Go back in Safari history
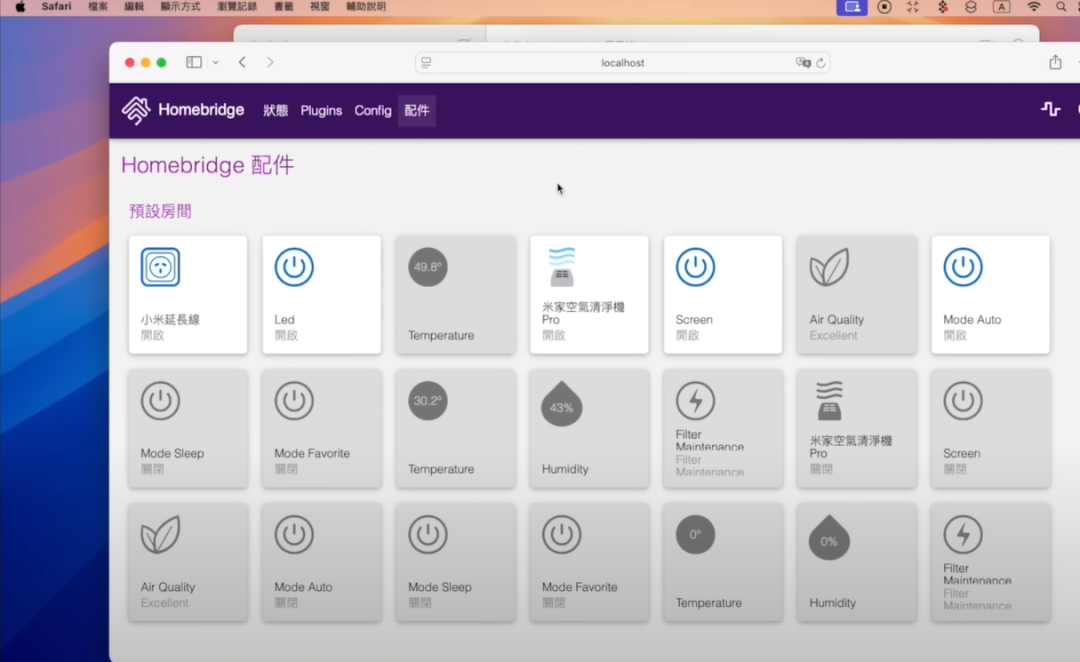The width and height of the screenshot is (1080, 662). (x=242, y=62)
